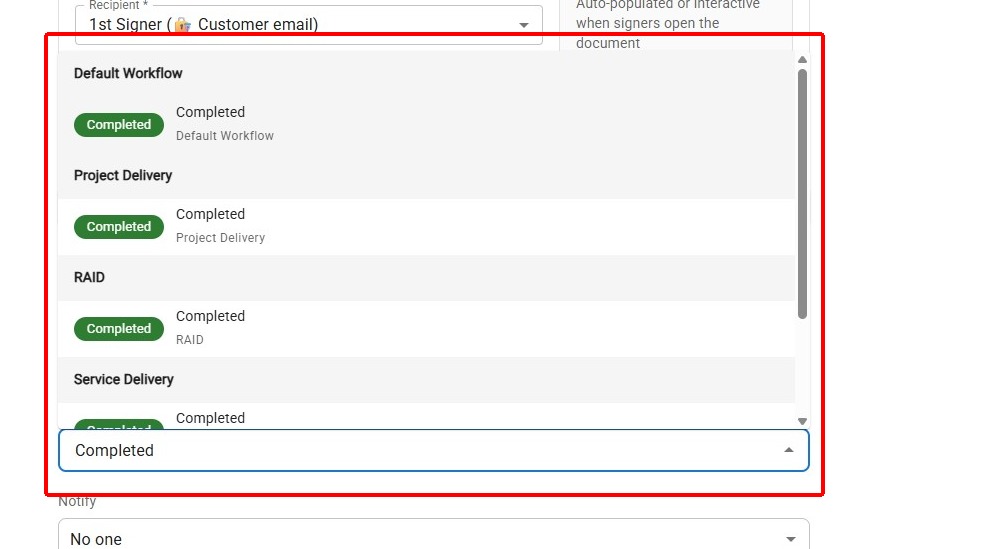Click the Service Delivery group header
Screen dimensions: 983x549
click(124, 379)
